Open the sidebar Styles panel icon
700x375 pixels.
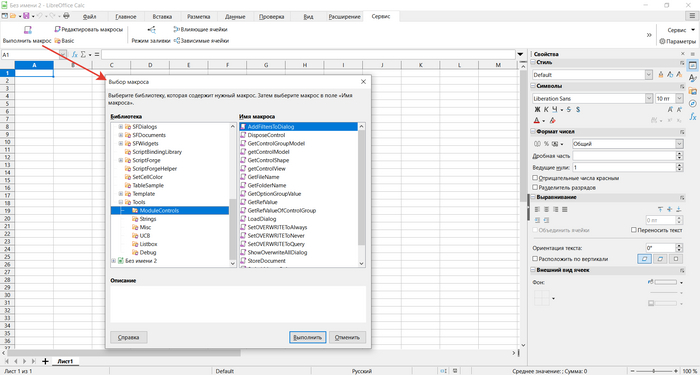(x=692, y=78)
